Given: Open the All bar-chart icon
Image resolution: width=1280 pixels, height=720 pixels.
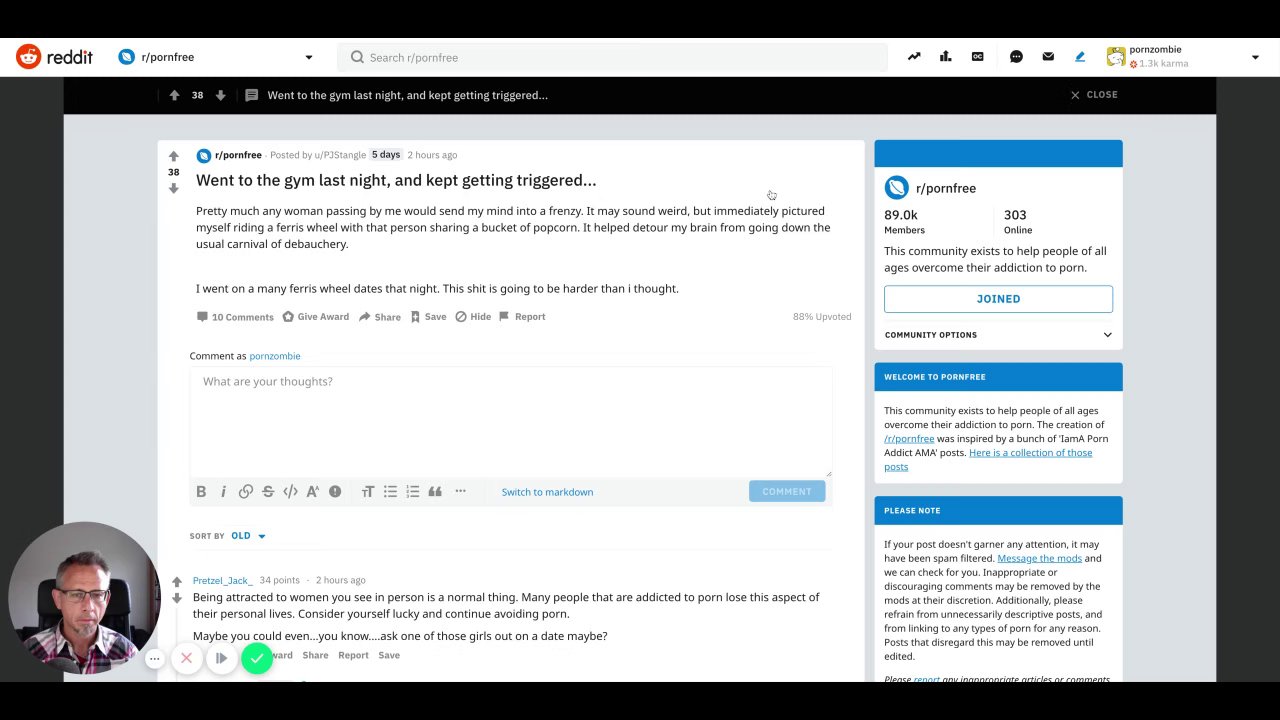Looking at the screenshot, I should 946,57.
